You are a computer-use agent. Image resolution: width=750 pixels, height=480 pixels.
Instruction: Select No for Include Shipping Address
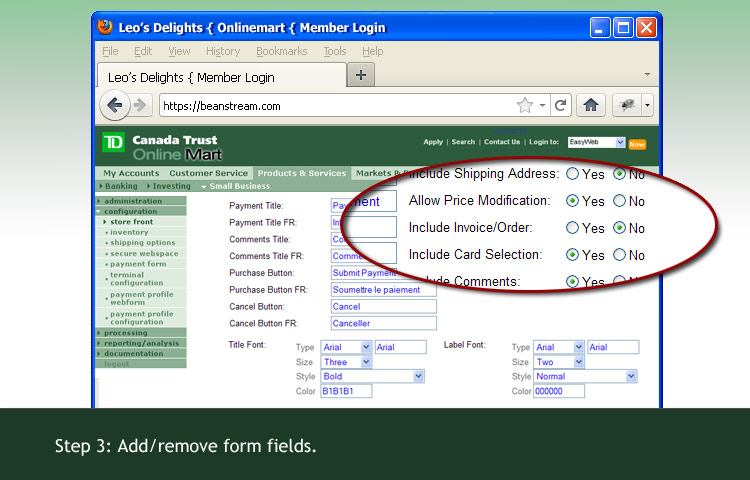619,174
